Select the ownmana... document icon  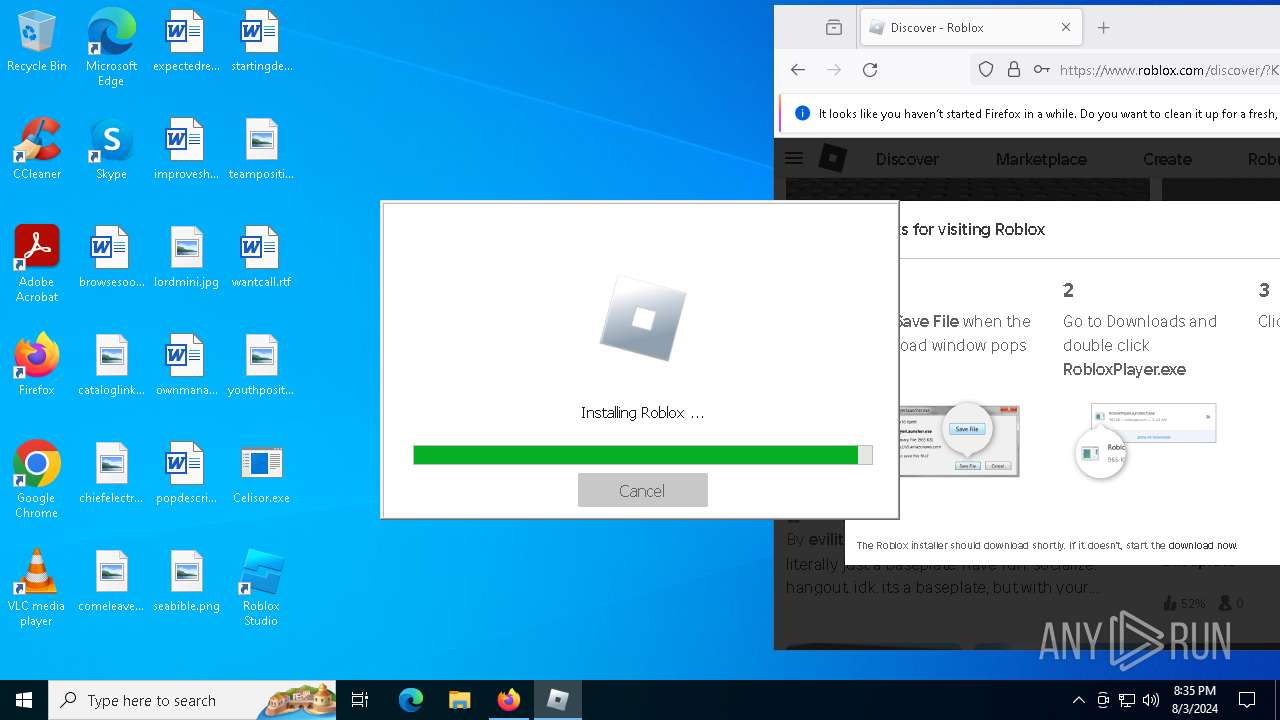[x=186, y=365]
